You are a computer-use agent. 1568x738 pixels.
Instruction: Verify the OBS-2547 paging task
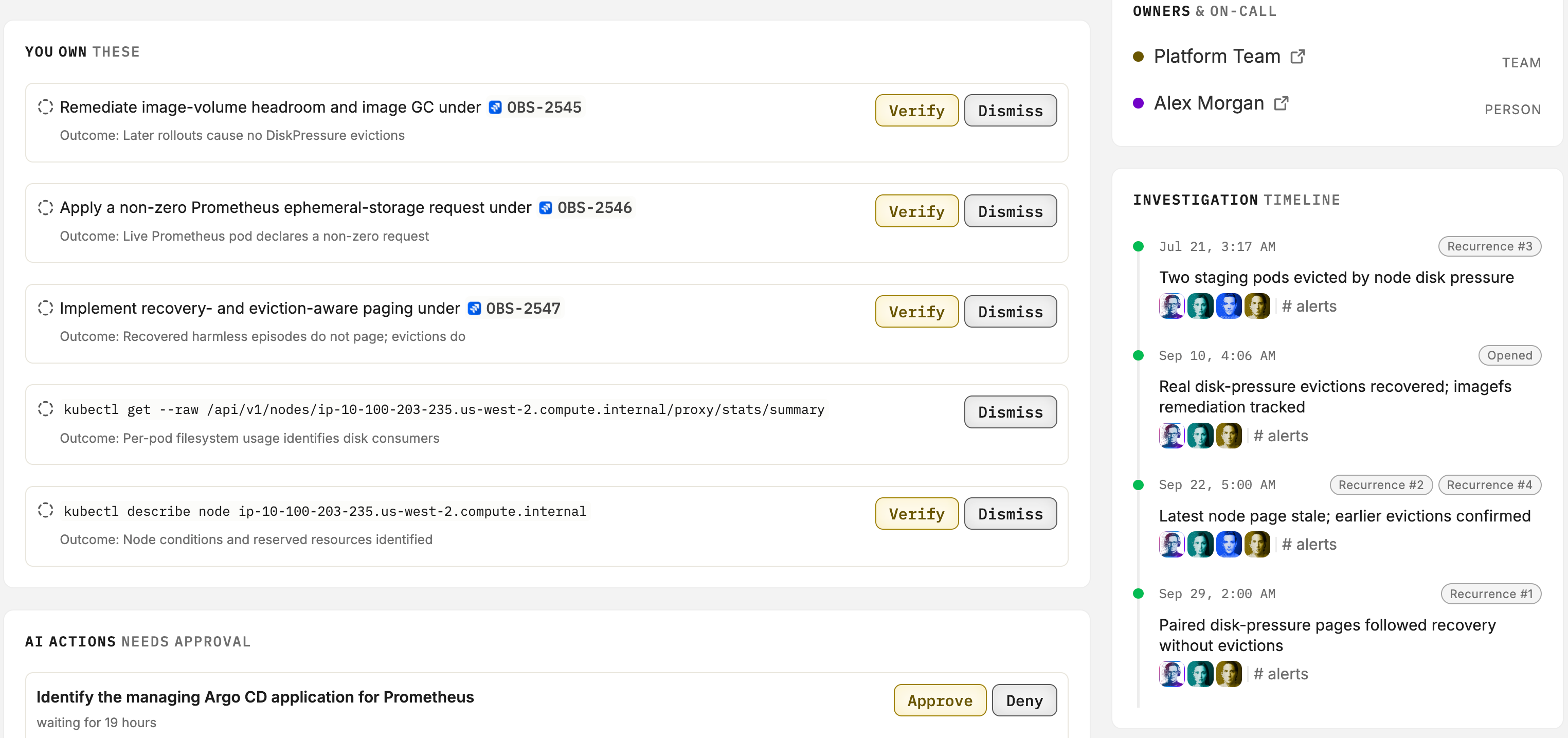pos(917,312)
